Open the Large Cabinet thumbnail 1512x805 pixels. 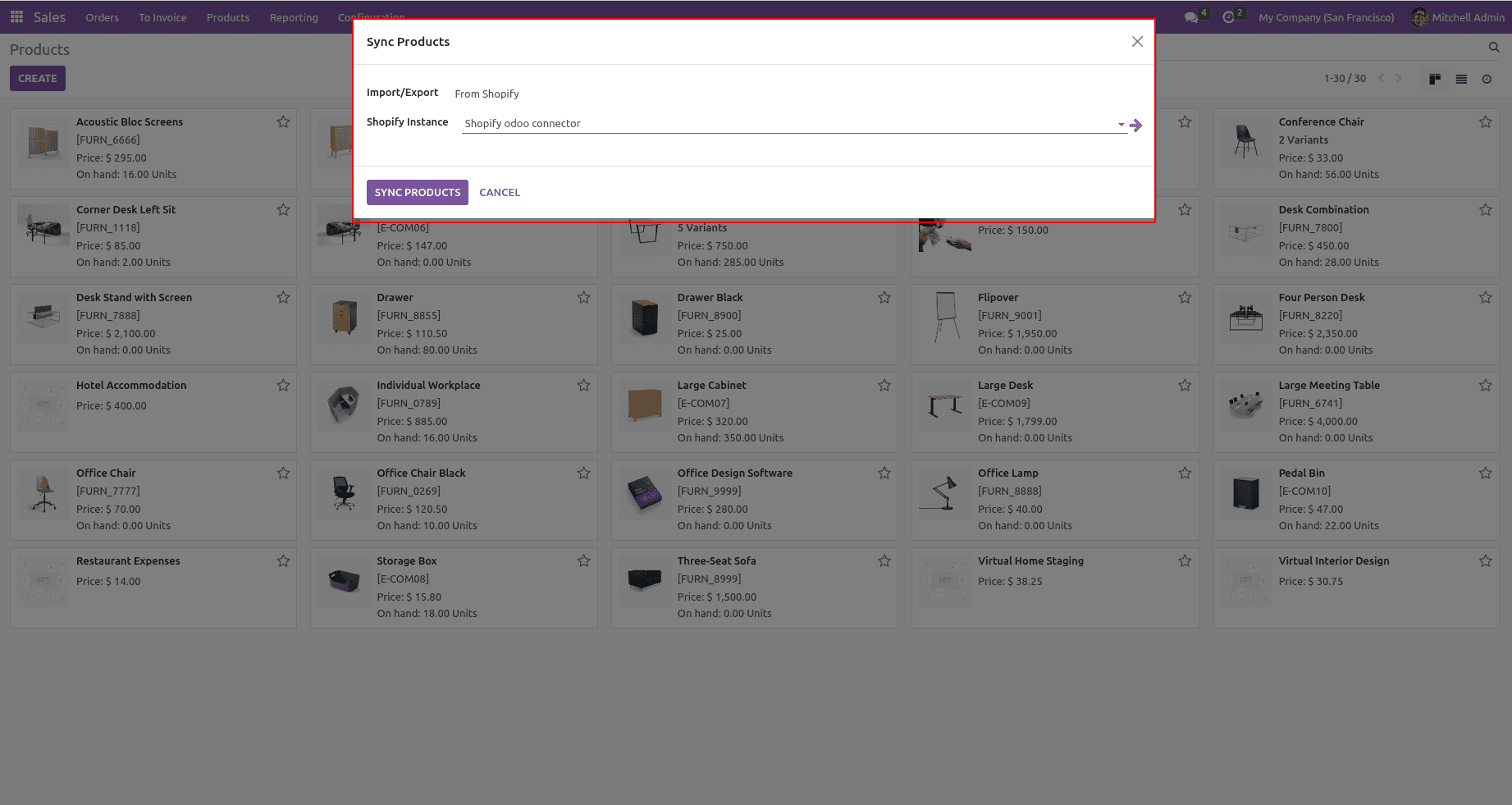tap(645, 405)
